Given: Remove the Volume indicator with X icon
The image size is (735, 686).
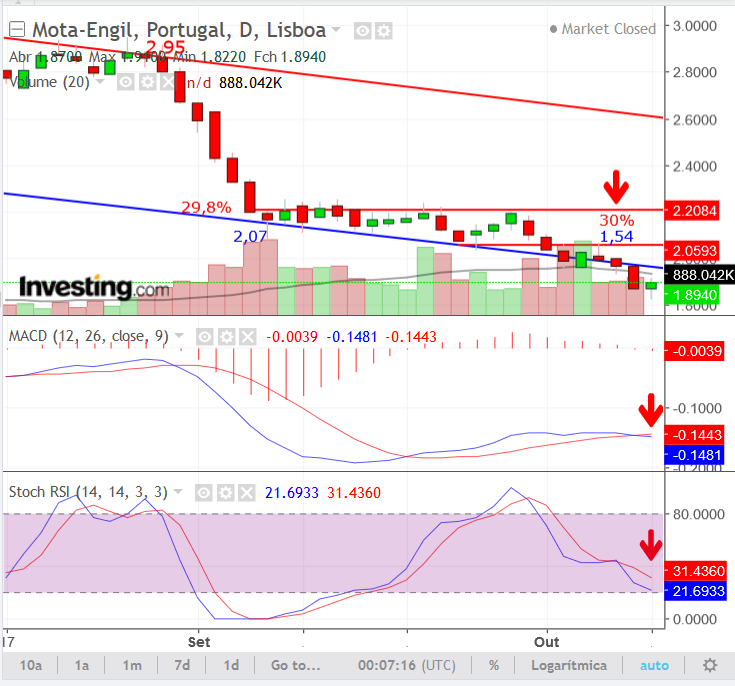Looking at the screenshot, I should [167, 83].
